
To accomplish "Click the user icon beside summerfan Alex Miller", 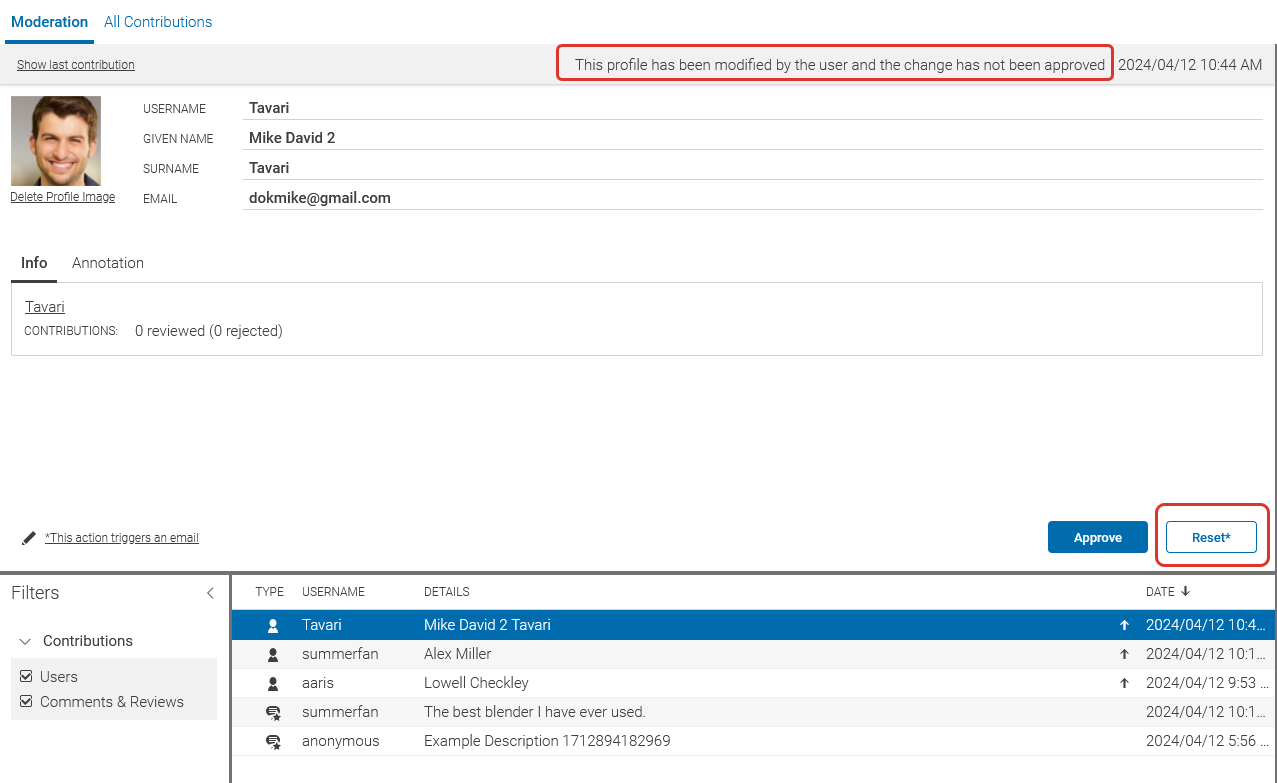I will coord(272,654).
